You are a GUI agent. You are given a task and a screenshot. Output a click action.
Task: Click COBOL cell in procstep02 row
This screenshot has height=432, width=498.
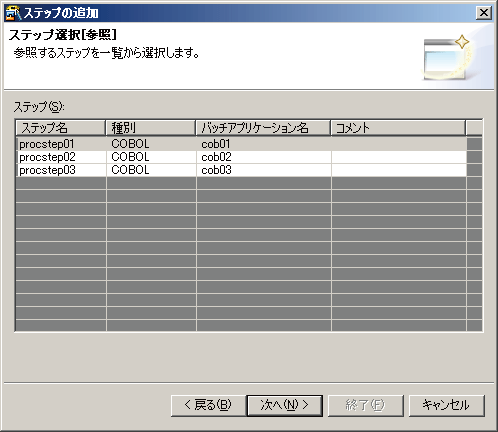(x=151, y=157)
